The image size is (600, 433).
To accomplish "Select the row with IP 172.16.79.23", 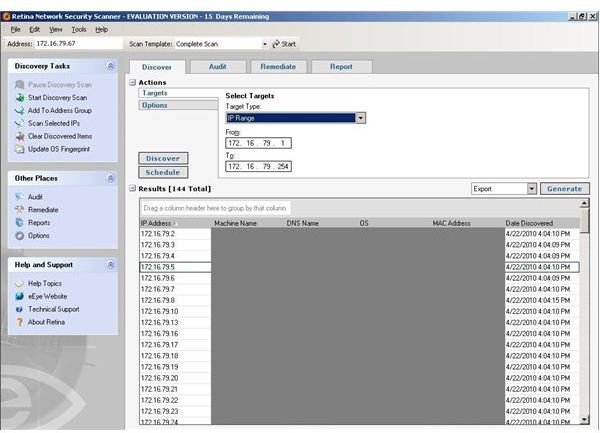I will coord(360,411).
